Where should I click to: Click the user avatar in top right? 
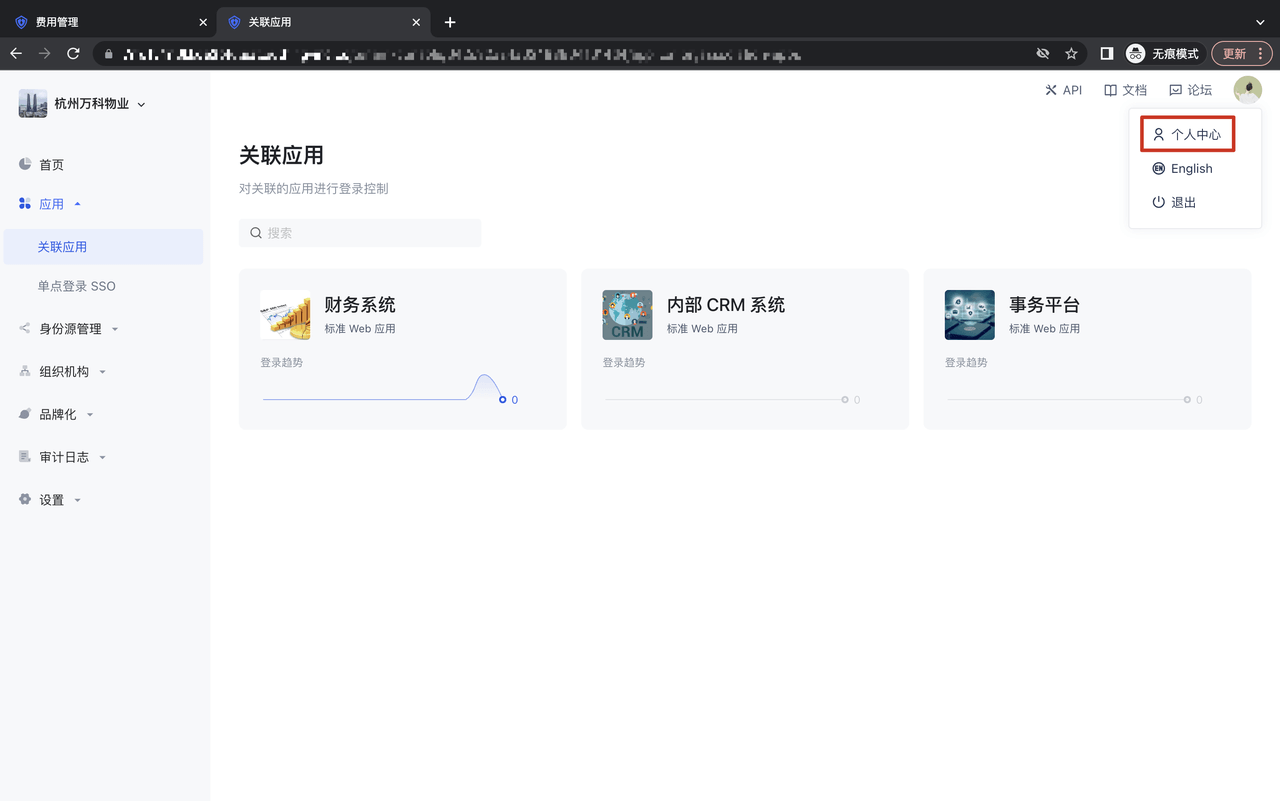[x=1247, y=90]
